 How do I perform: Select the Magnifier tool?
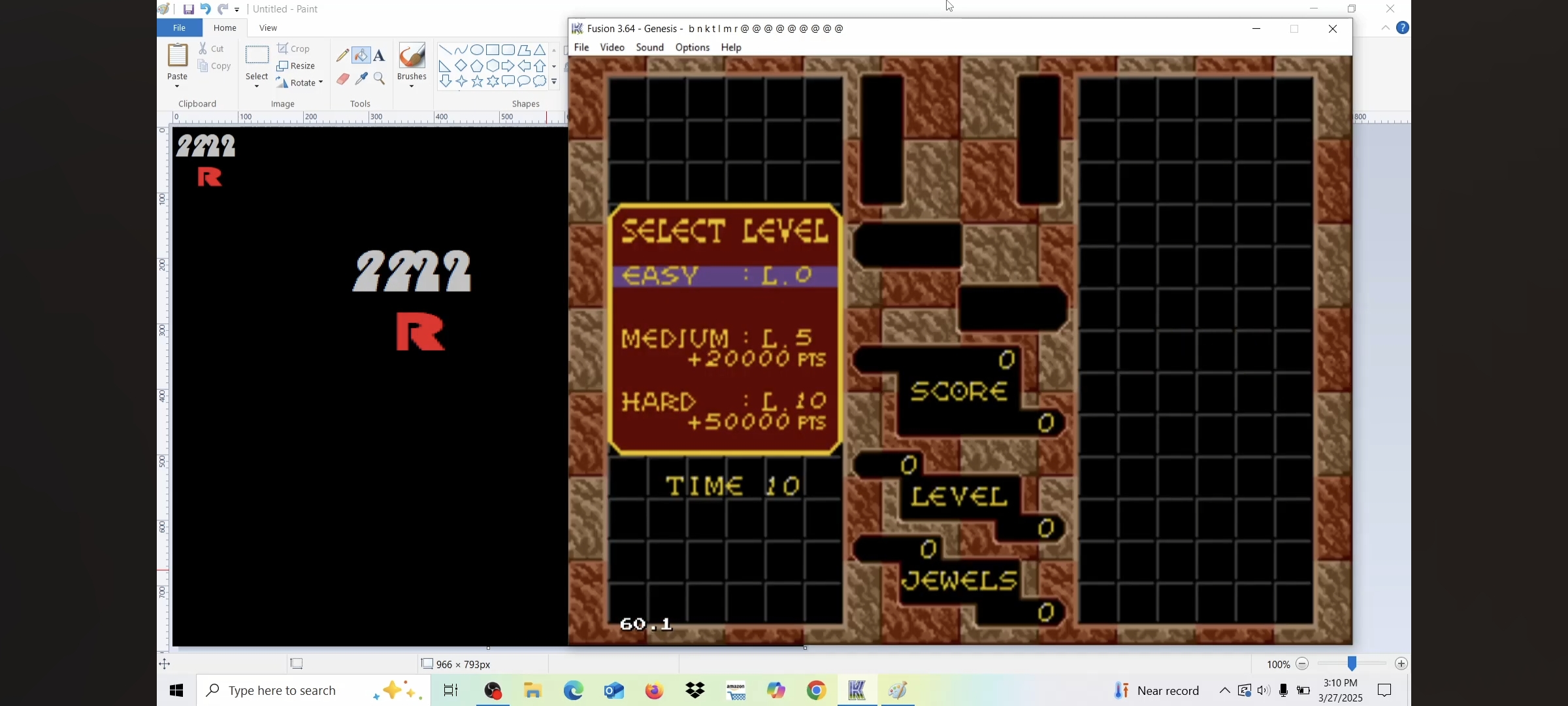380,79
